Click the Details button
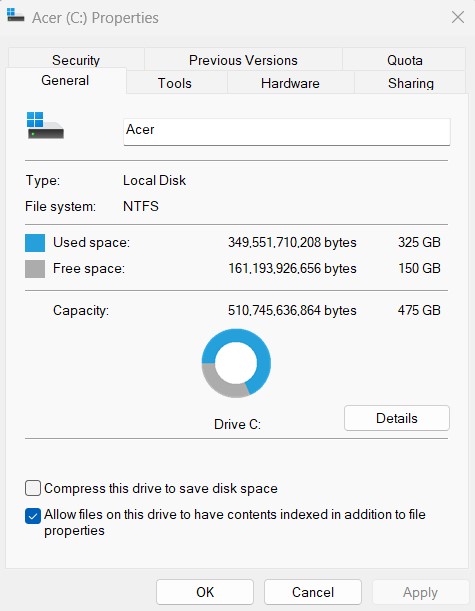The image size is (475, 611). click(397, 418)
